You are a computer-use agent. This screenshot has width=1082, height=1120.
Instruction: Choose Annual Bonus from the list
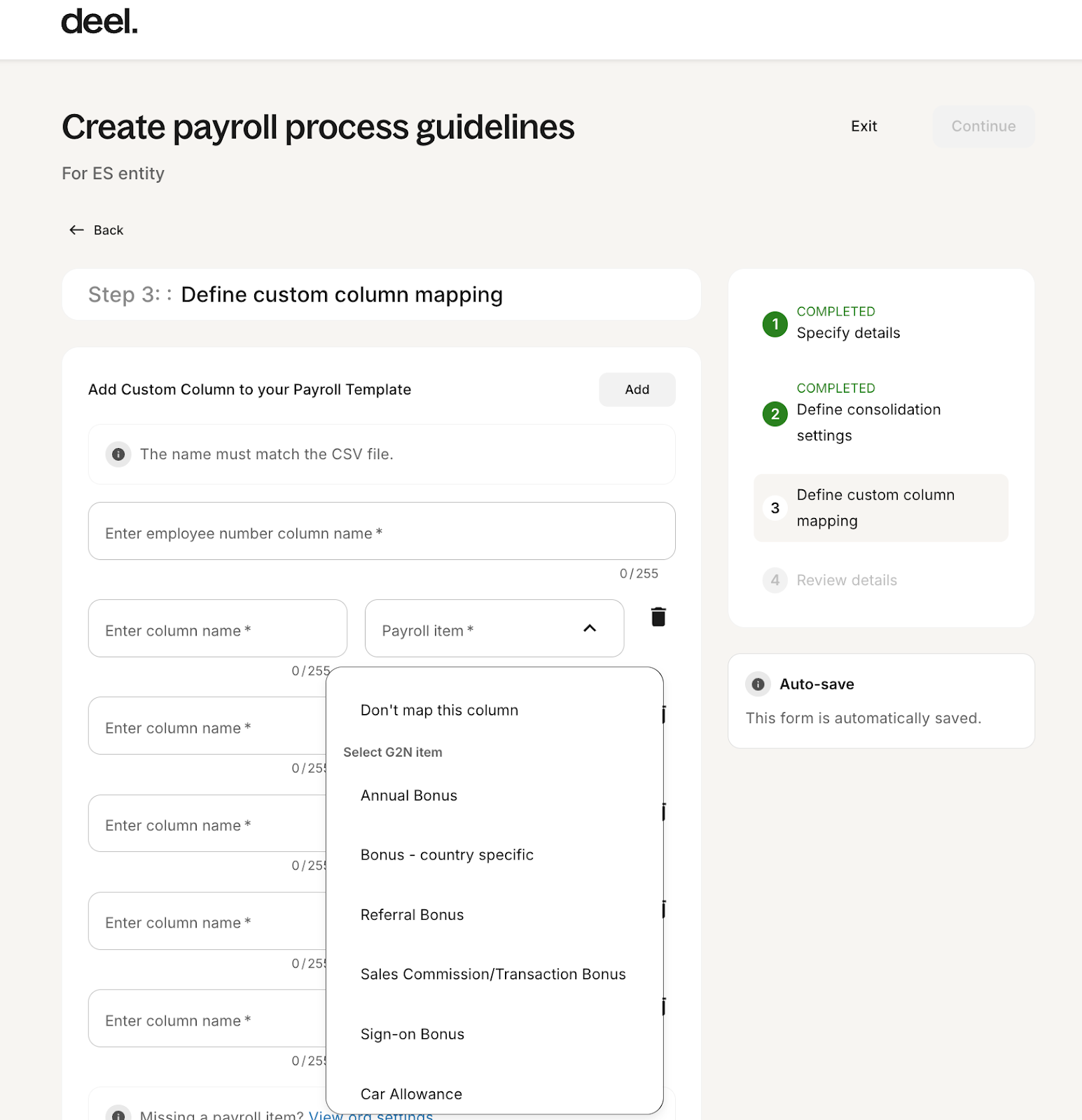409,796
